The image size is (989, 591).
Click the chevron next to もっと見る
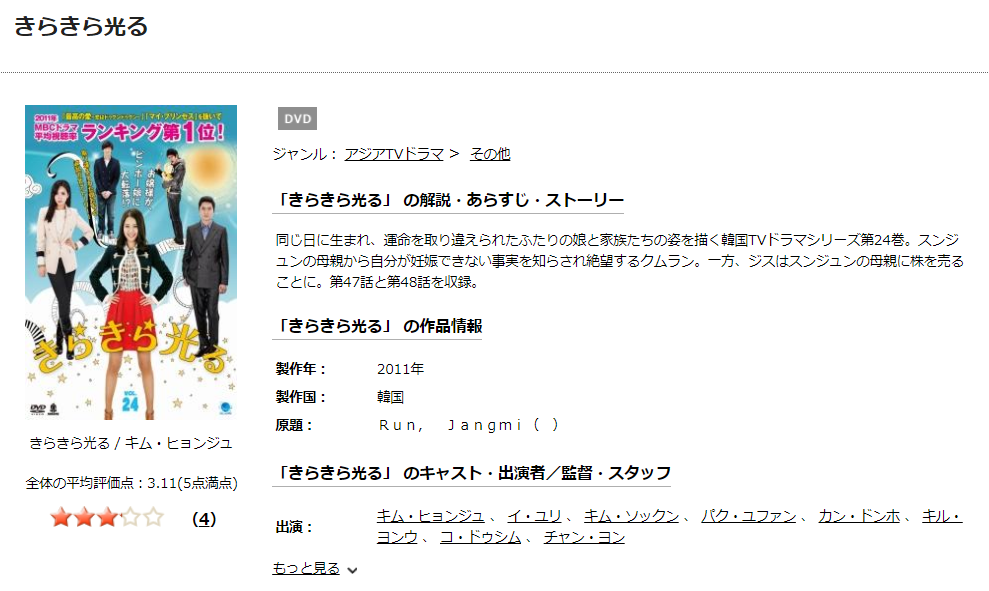(x=353, y=570)
